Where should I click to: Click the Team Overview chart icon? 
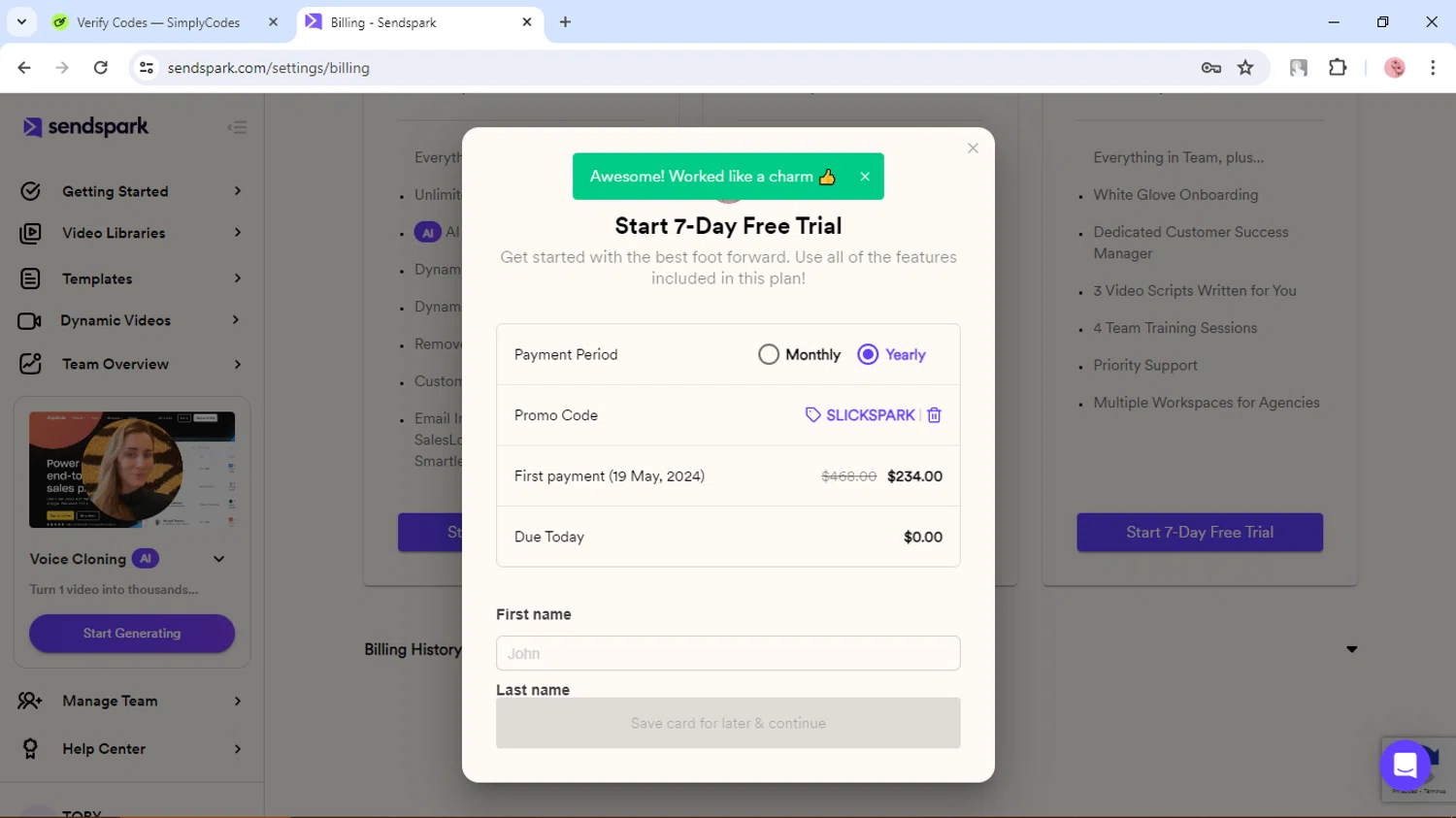pos(30,364)
